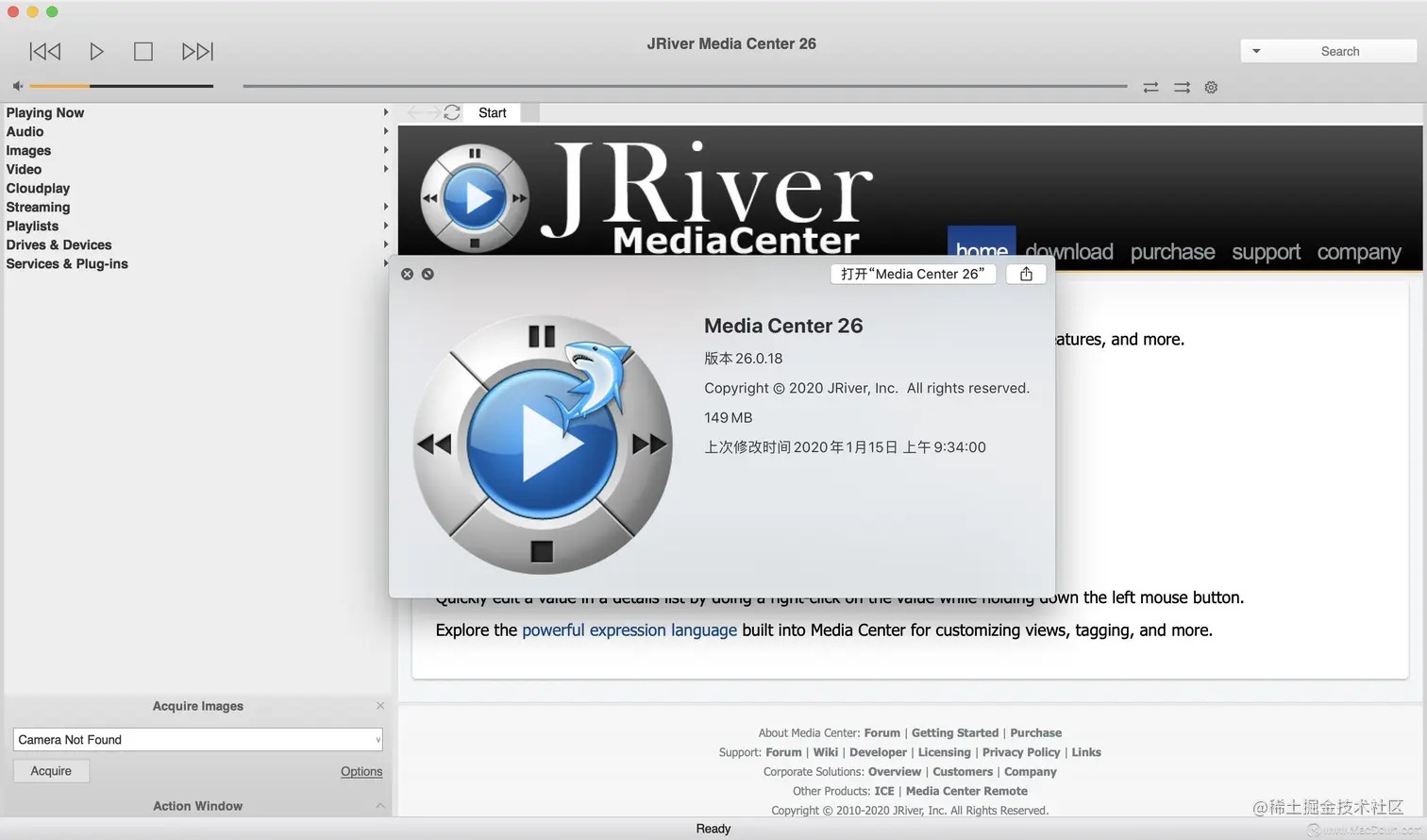Open the Wiki support link
The image size is (1427, 840).
(x=826, y=752)
